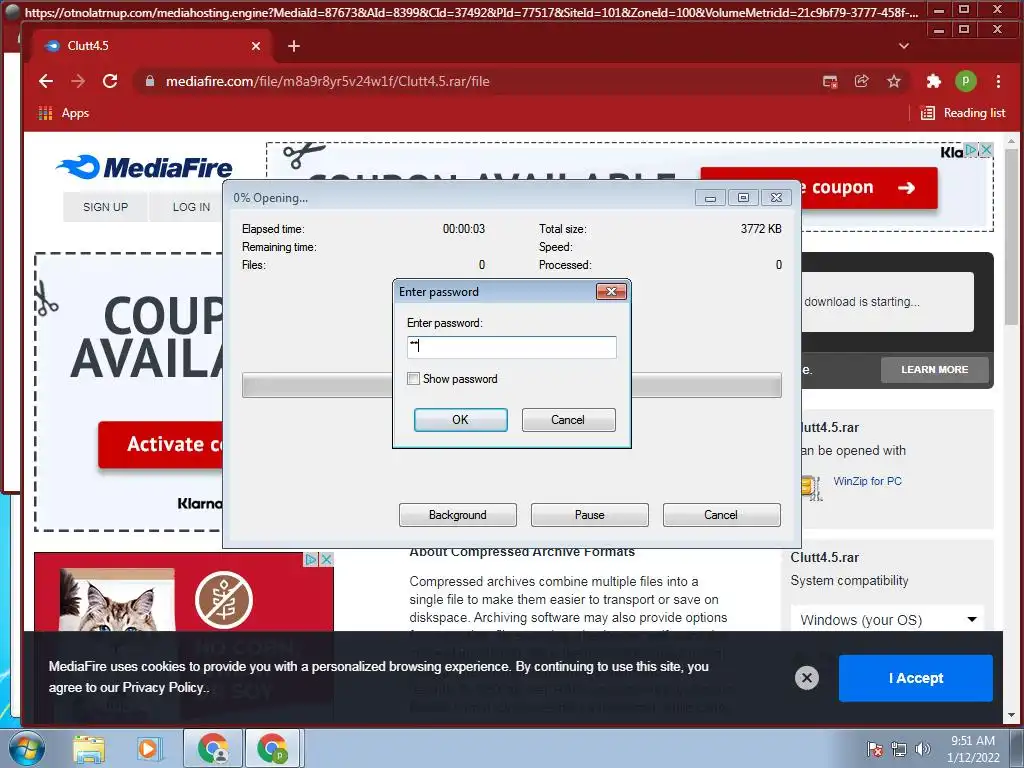Tick the Show password checkbox
This screenshot has height=768, width=1024.
413,379
